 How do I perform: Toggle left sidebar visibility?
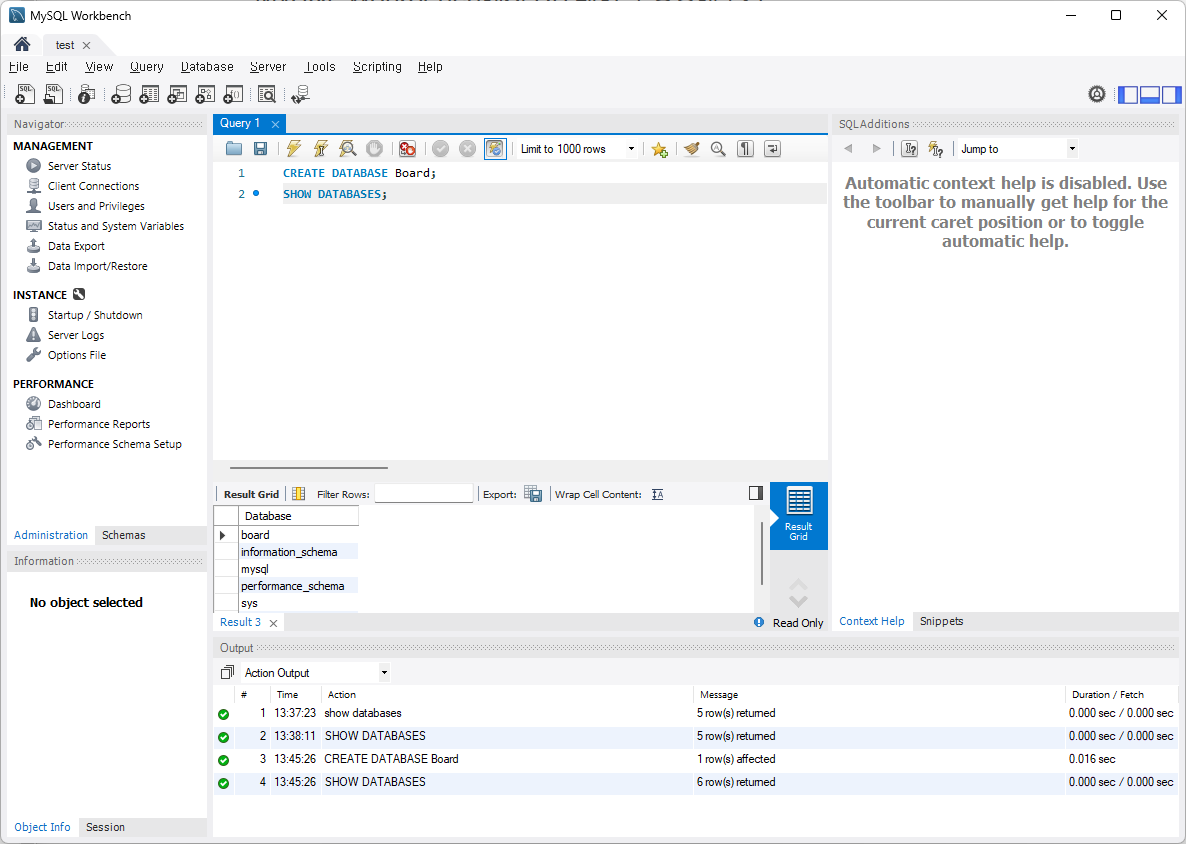click(1128, 95)
